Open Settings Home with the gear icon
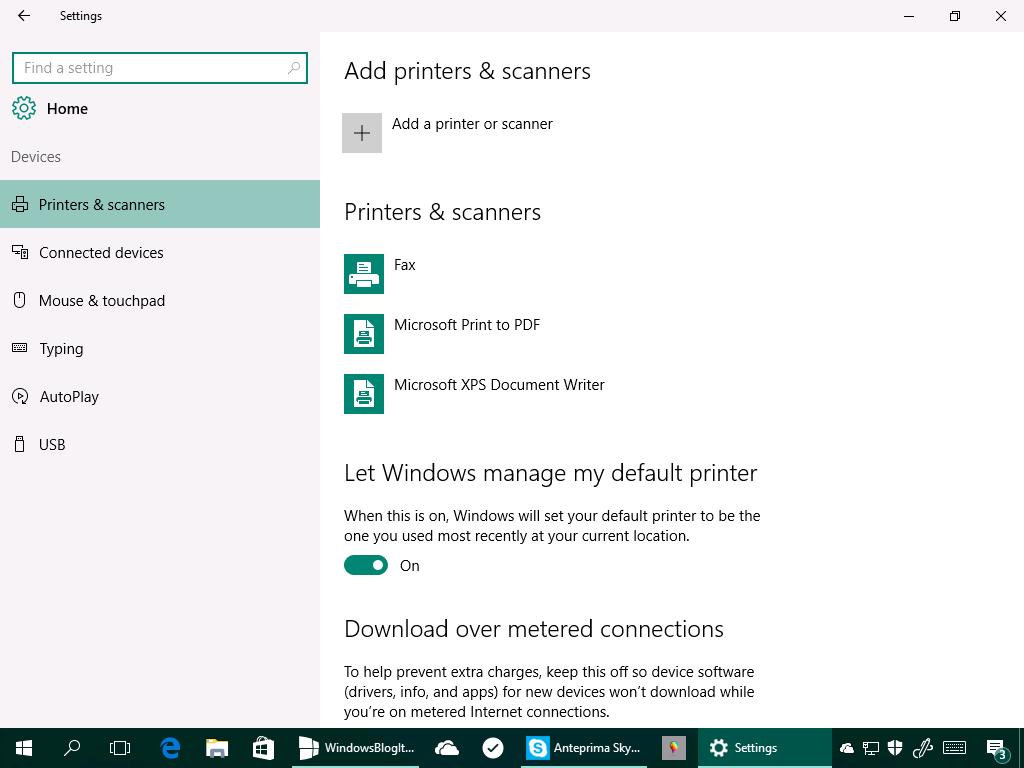Image resolution: width=1024 pixels, height=768 pixels. [x=24, y=108]
